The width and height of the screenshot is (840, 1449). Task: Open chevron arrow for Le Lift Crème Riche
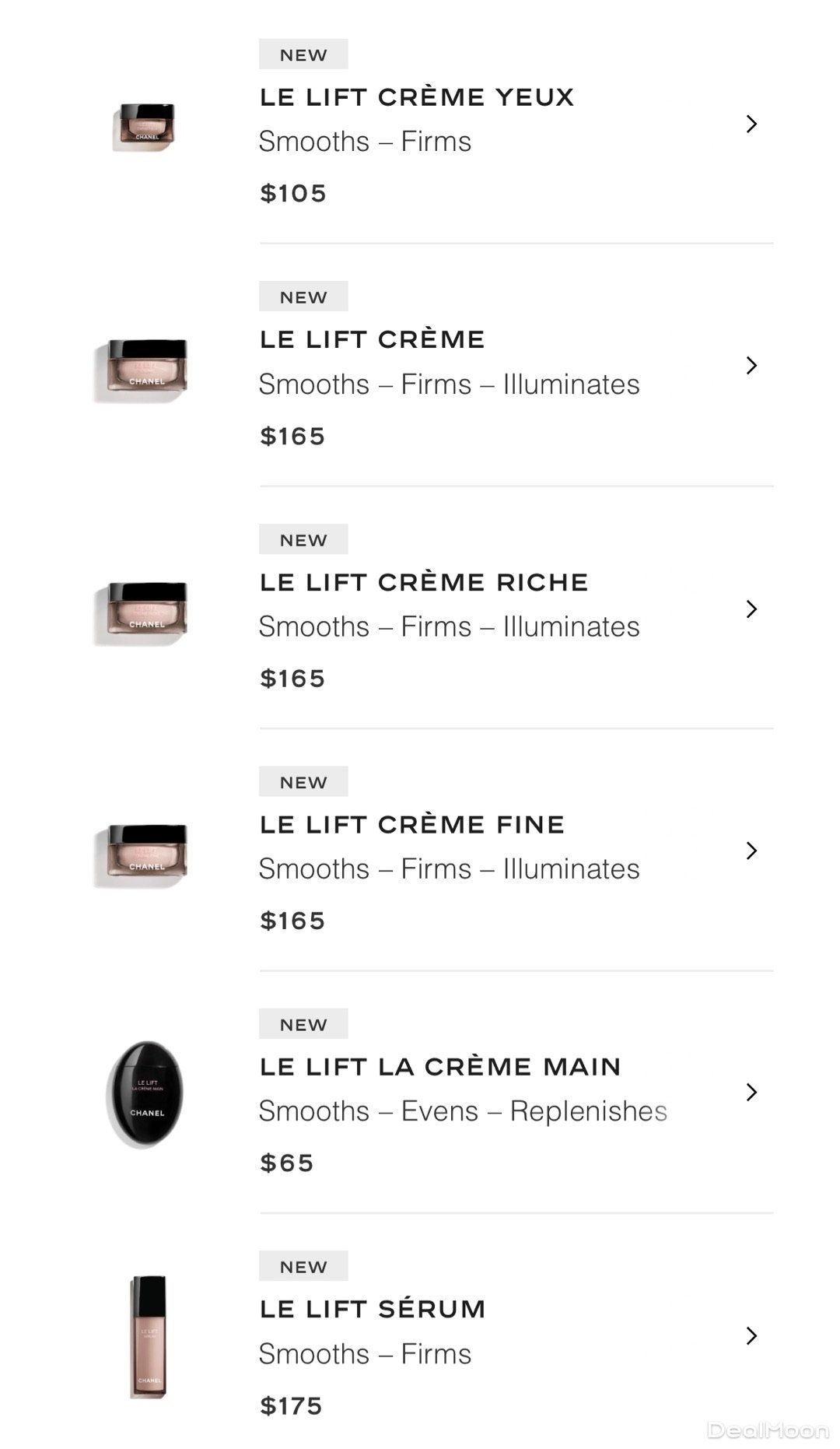(751, 609)
